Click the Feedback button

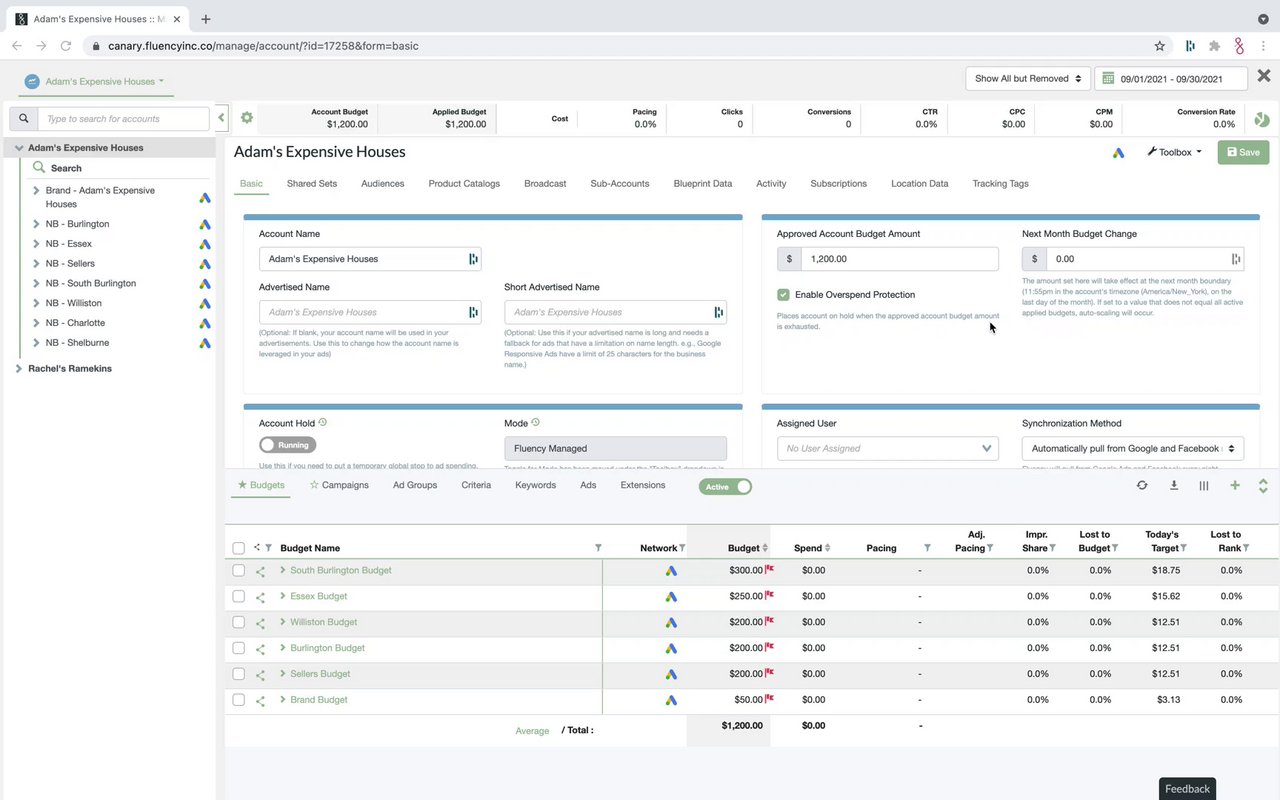pos(1187,789)
